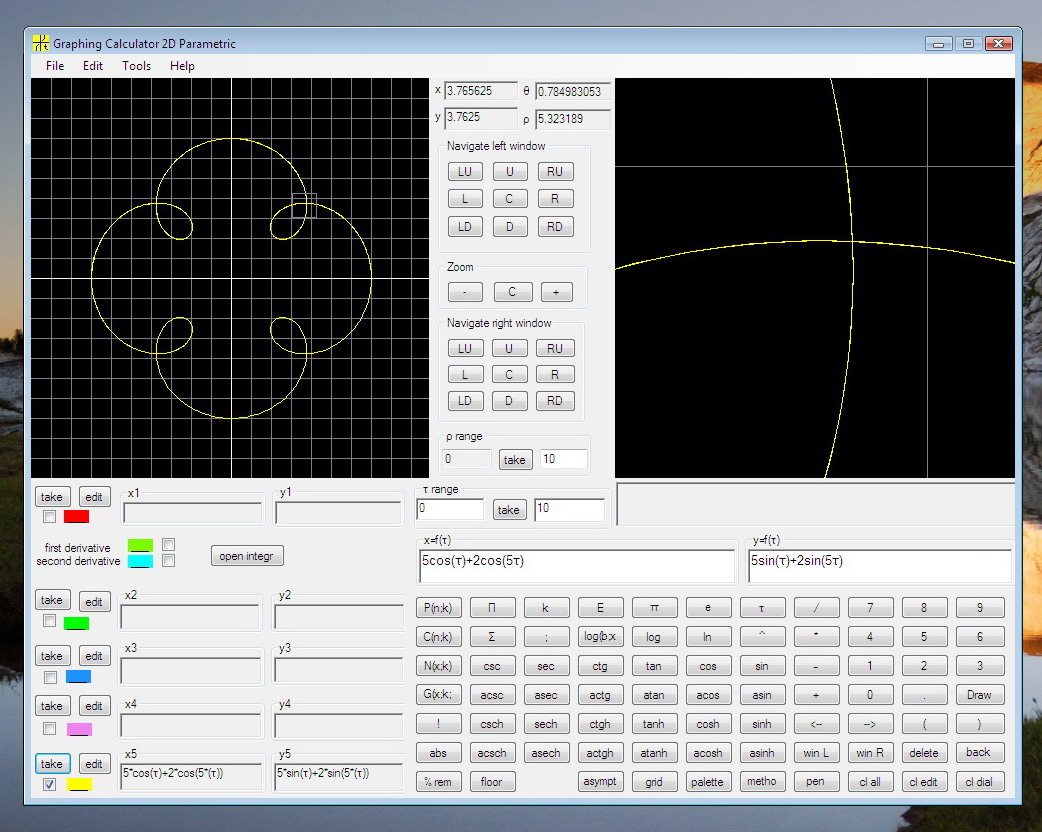The image size is (1042, 832).
Task: Click the τ variable key
Action: (762, 607)
